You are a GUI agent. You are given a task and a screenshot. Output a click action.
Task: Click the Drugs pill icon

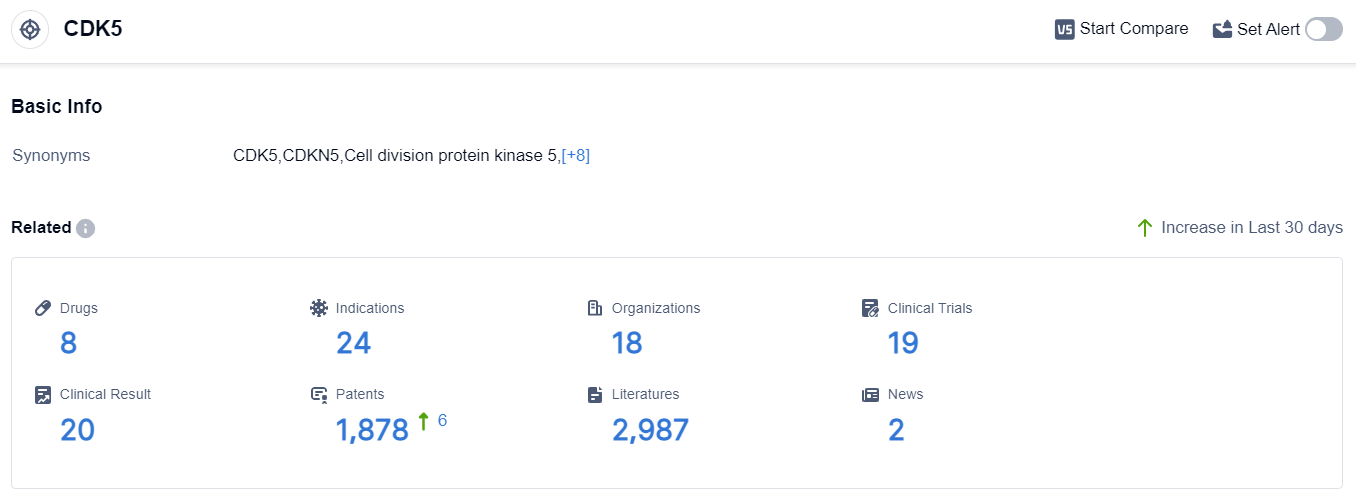[43, 308]
